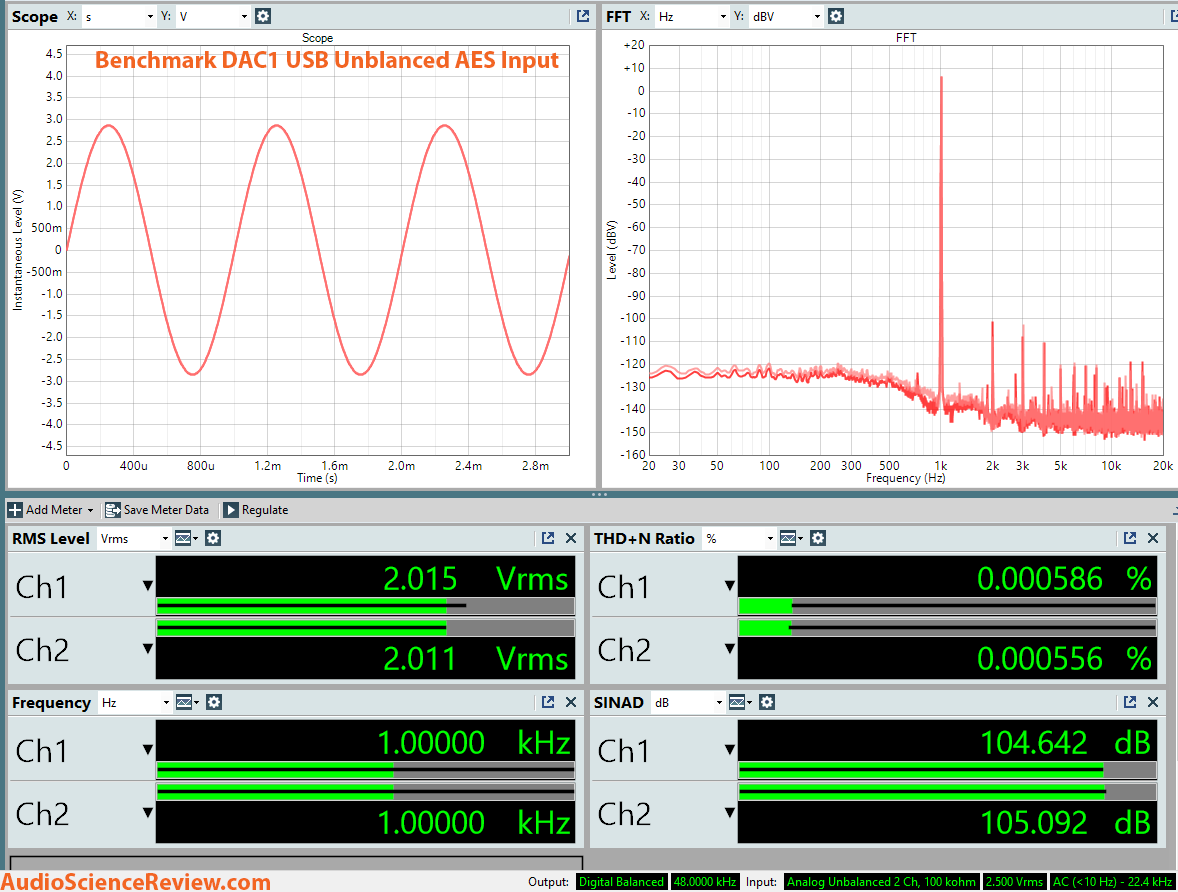Screen dimensions: 1178x892
Task: Close the SINAD meter
Action: coord(1153,702)
